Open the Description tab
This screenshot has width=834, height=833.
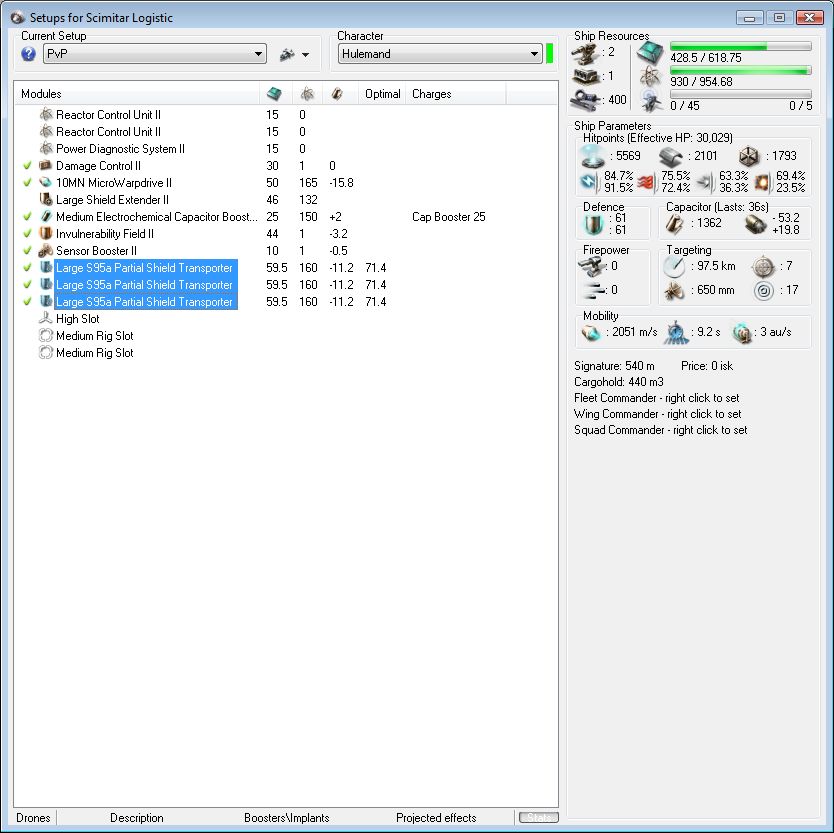click(x=137, y=818)
